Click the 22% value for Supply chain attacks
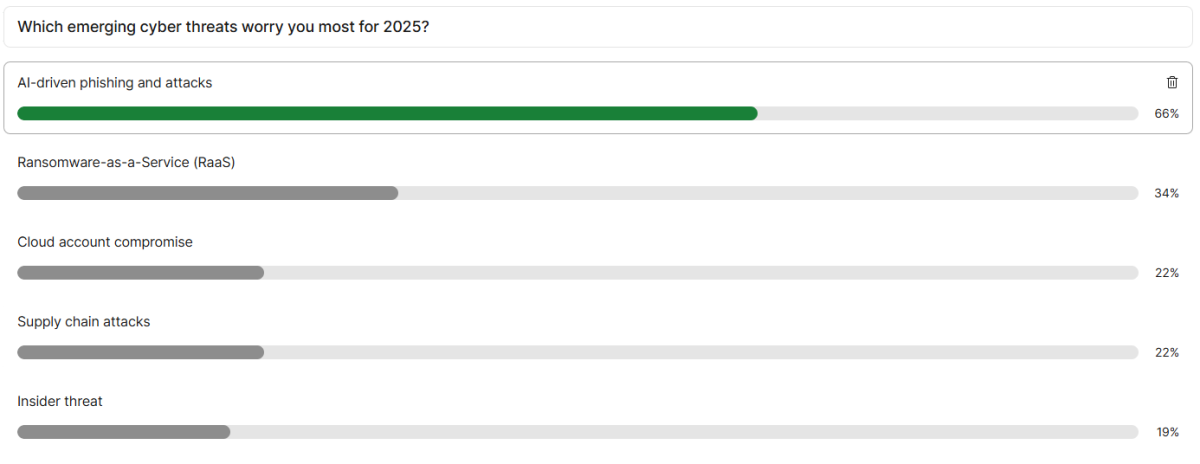The image size is (1200, 464). pos(1166,353)
